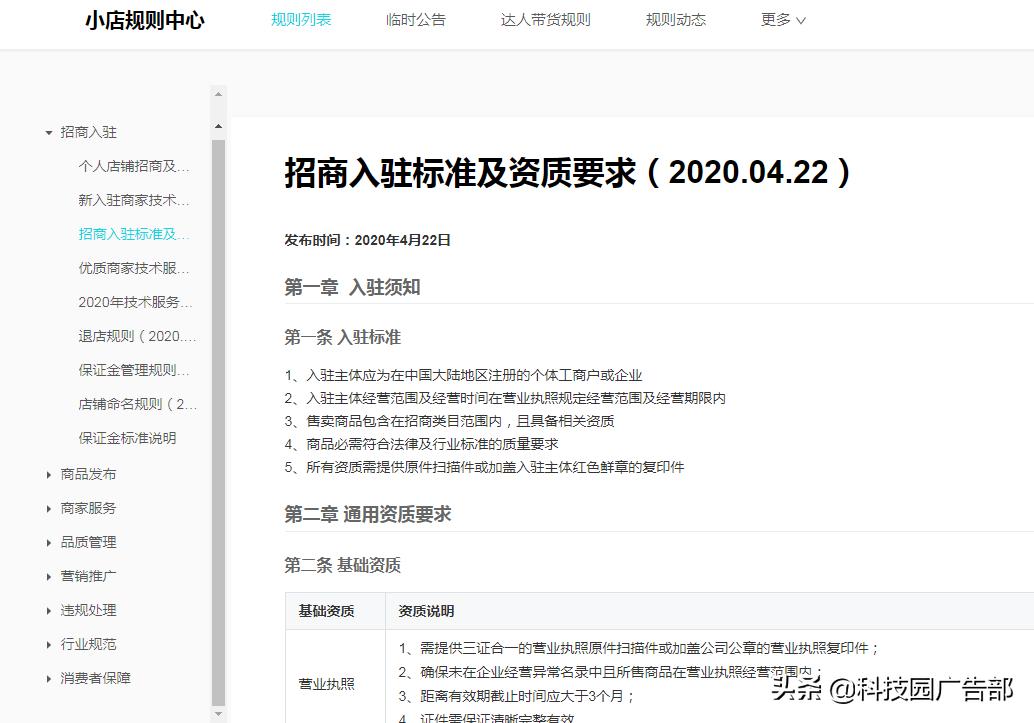Image resolution: width=1034 pixels, height=723 pixels.
Task: Select the 个人店铺招商及 rule entry
Action: click(135, 166)
